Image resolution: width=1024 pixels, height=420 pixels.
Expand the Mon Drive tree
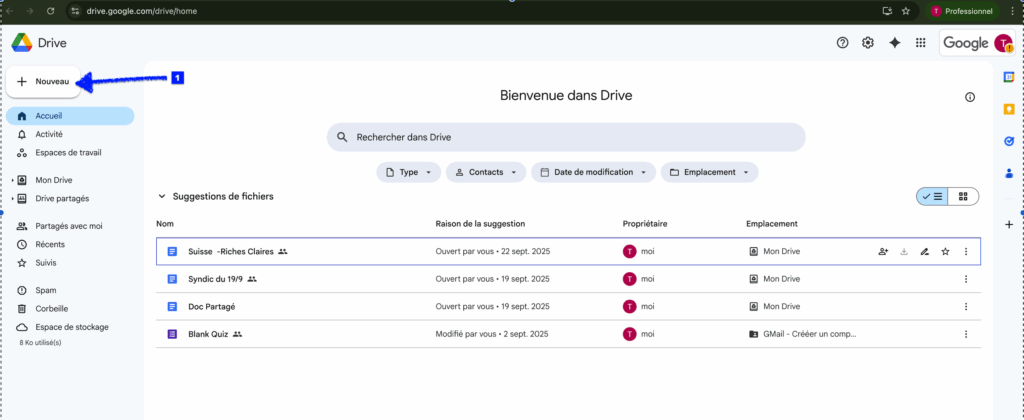pos(12,180)
